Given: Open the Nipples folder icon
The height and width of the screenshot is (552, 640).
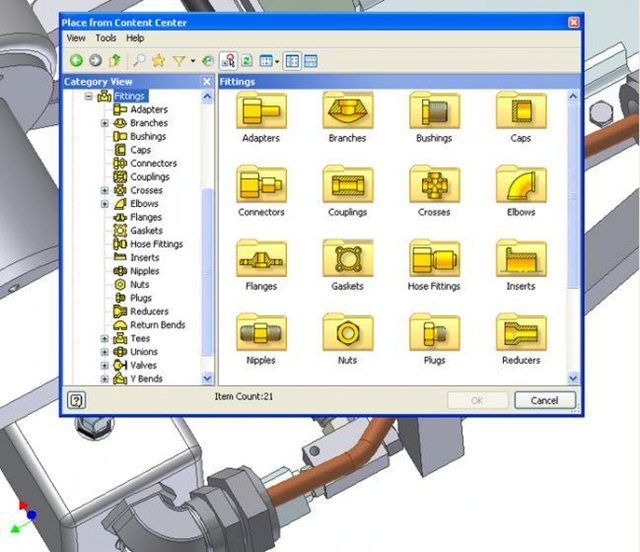Looking at the screenshot, I should [261, 332].
